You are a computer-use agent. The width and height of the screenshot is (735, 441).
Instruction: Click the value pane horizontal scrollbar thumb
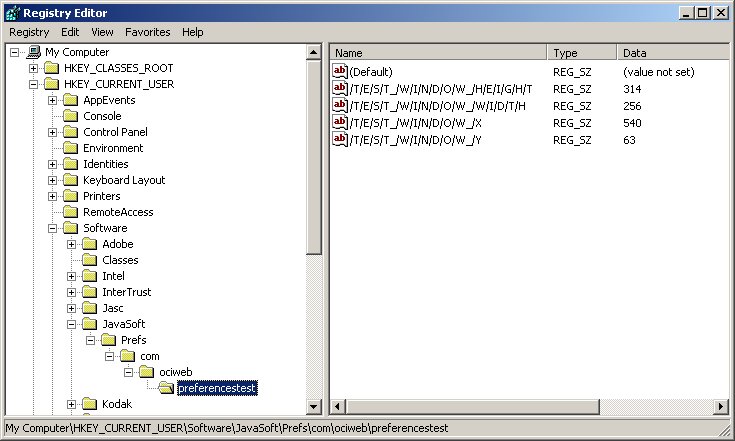tap(472, 406)
